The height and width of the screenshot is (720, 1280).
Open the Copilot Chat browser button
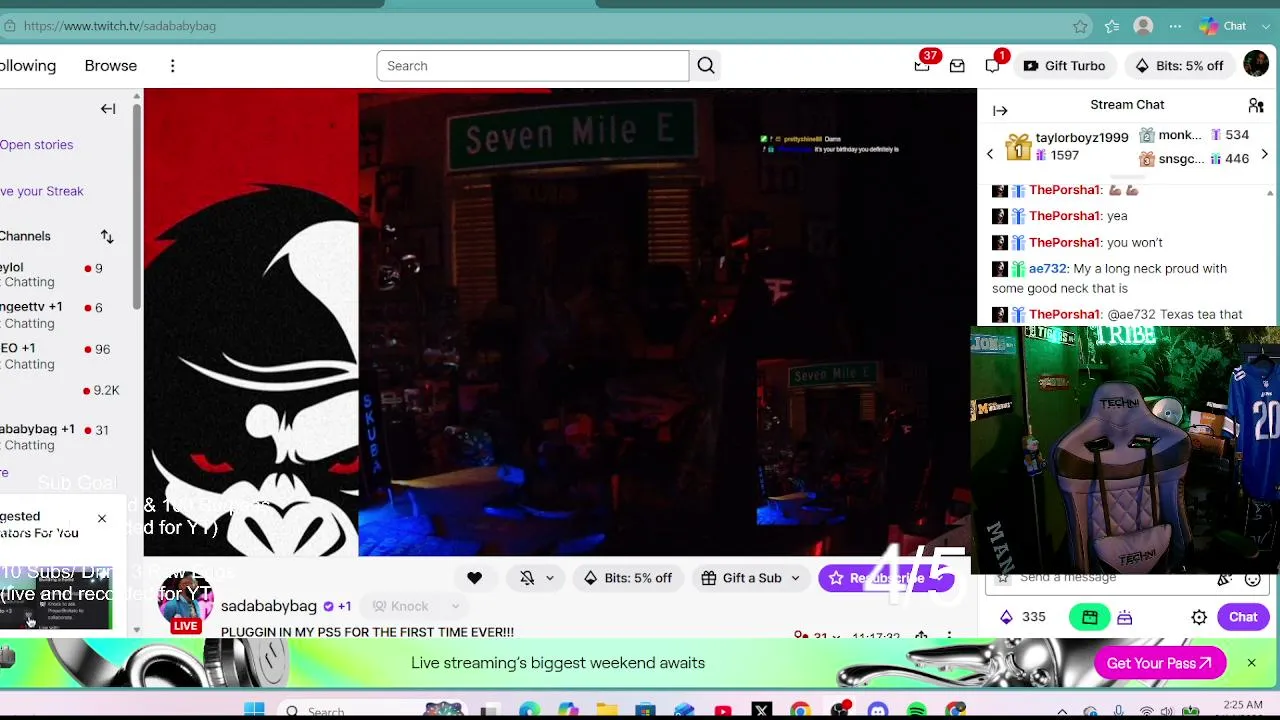pyautogui.click(x=1224, y=26)
